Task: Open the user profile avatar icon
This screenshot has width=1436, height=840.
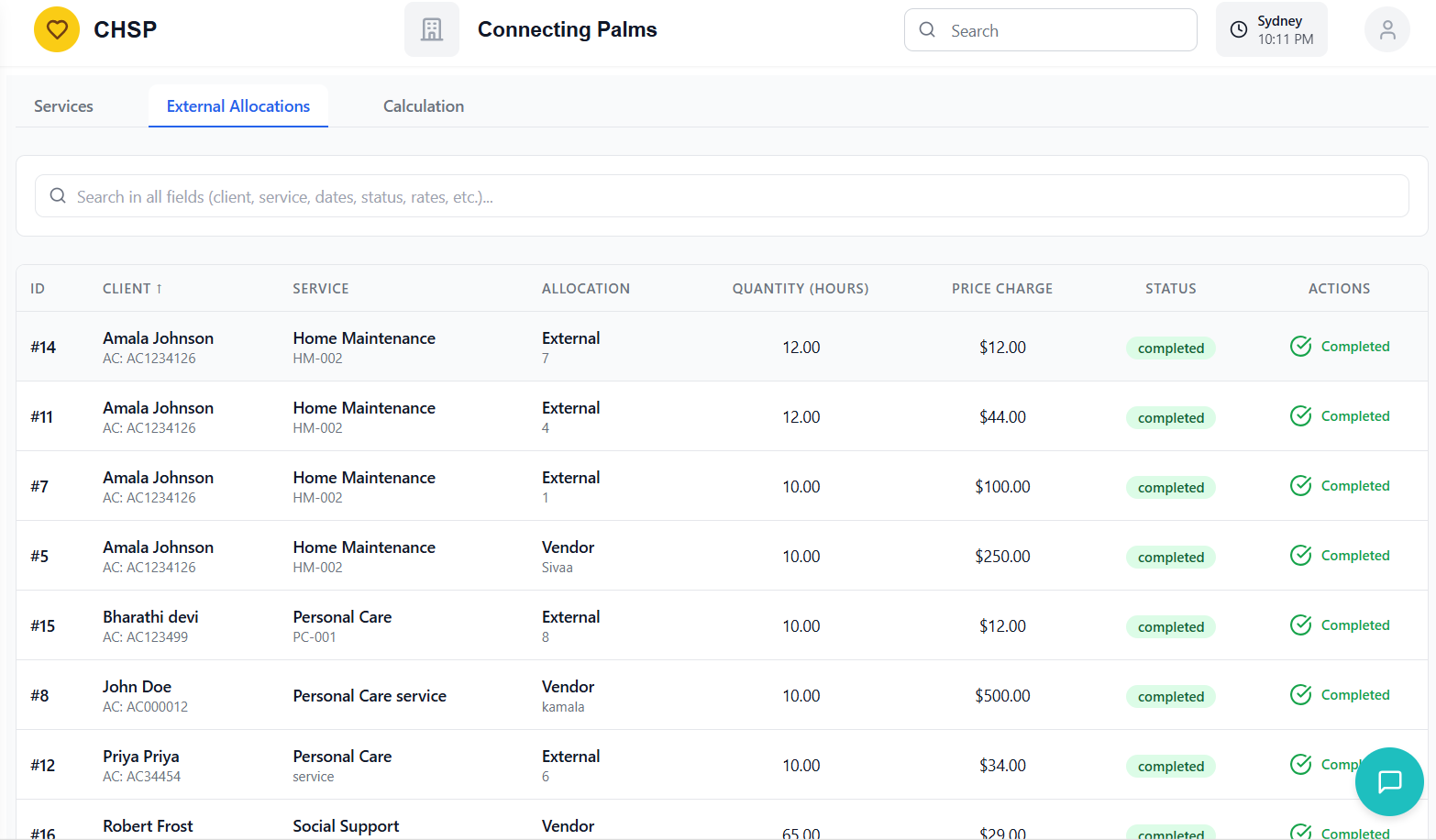Action: (x=1386, y=30)
